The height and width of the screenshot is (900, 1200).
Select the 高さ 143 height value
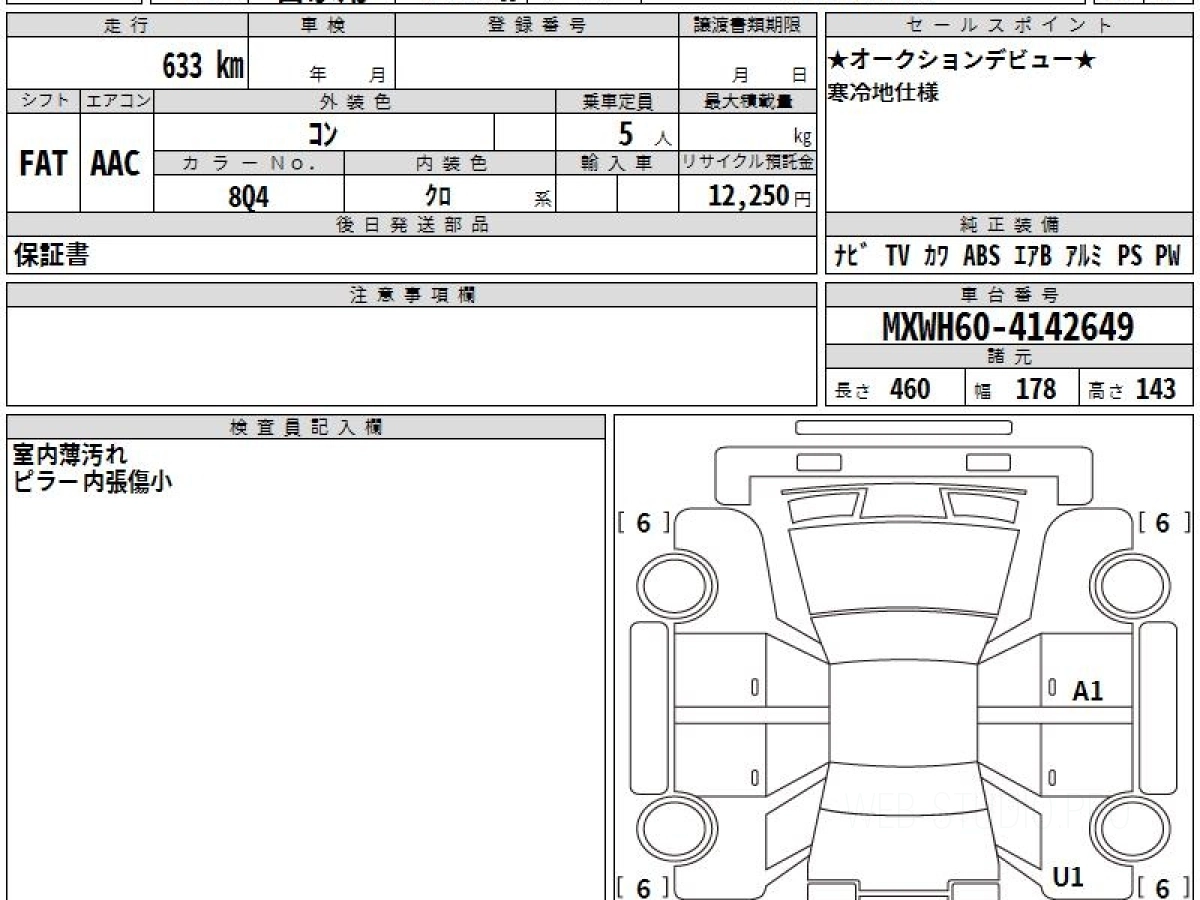1132,389
